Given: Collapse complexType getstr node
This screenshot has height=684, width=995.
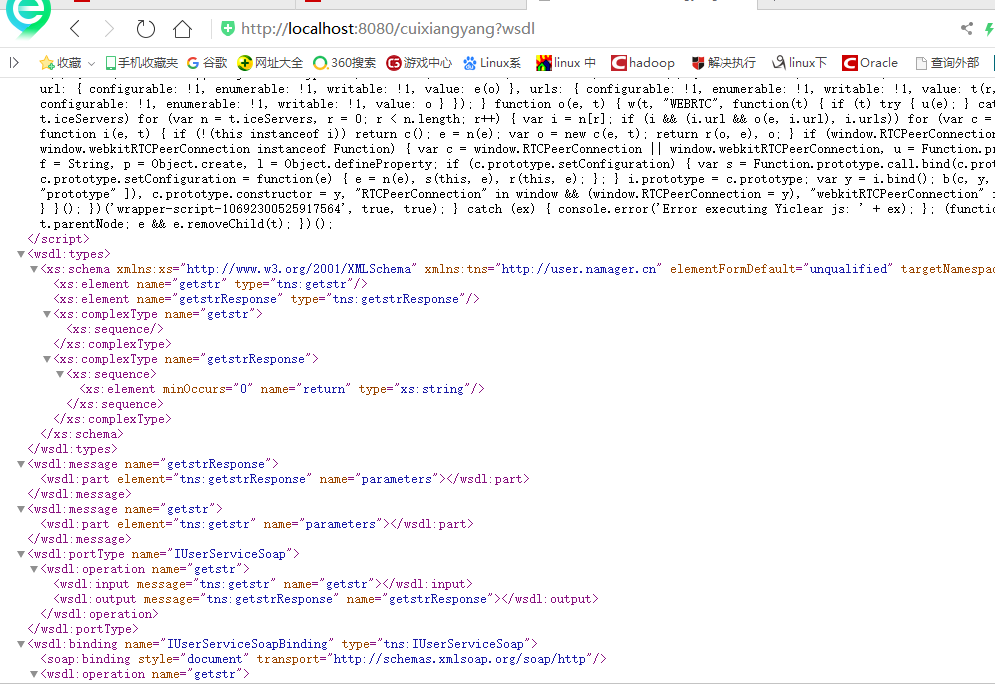Looking at the screenshot, I should click(46, 314).
